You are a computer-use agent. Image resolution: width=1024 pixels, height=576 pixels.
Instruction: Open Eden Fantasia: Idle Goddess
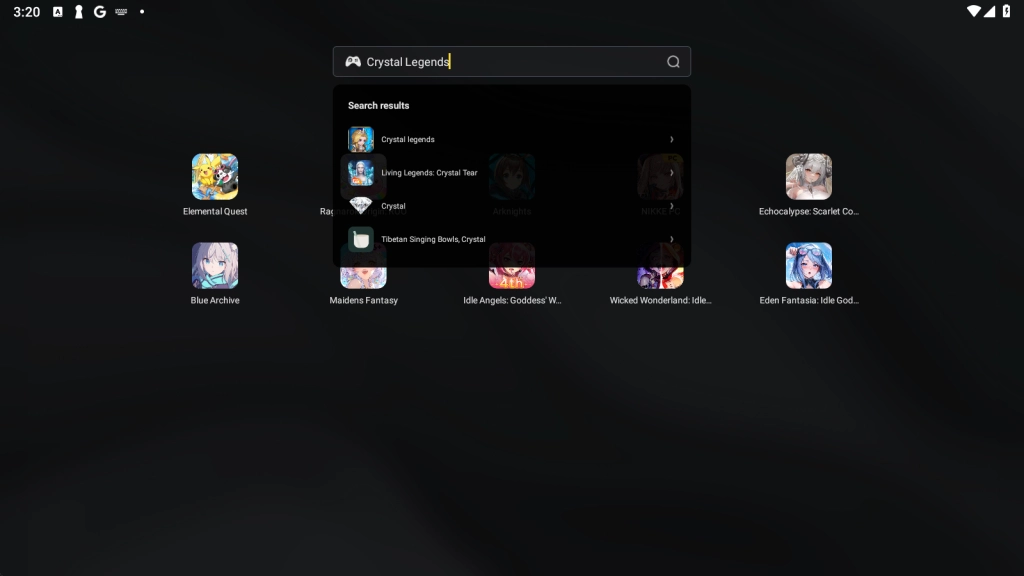click(x=808, y=264)
